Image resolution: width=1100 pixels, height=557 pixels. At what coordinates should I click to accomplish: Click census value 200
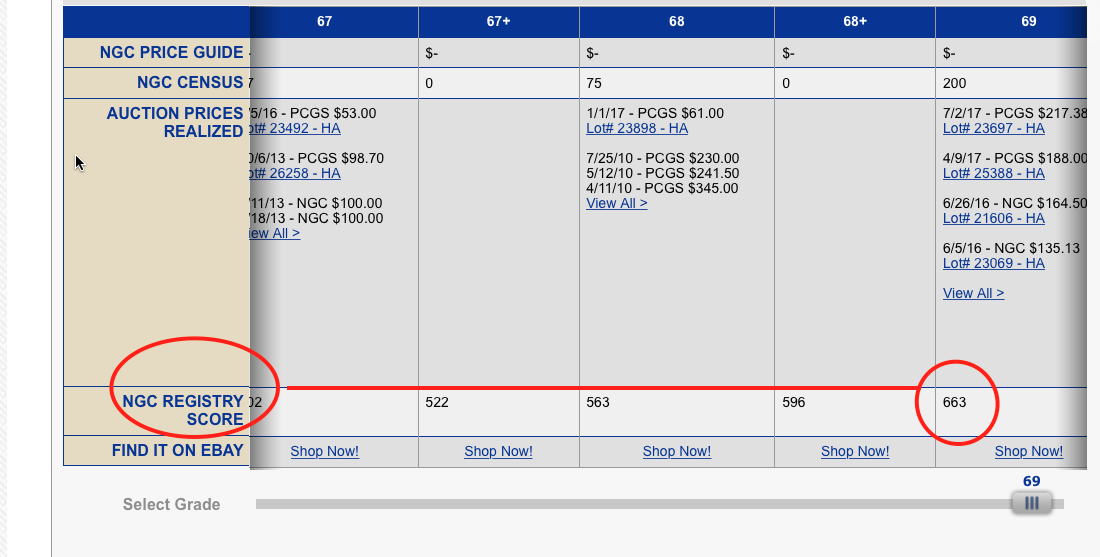(954, 83)
